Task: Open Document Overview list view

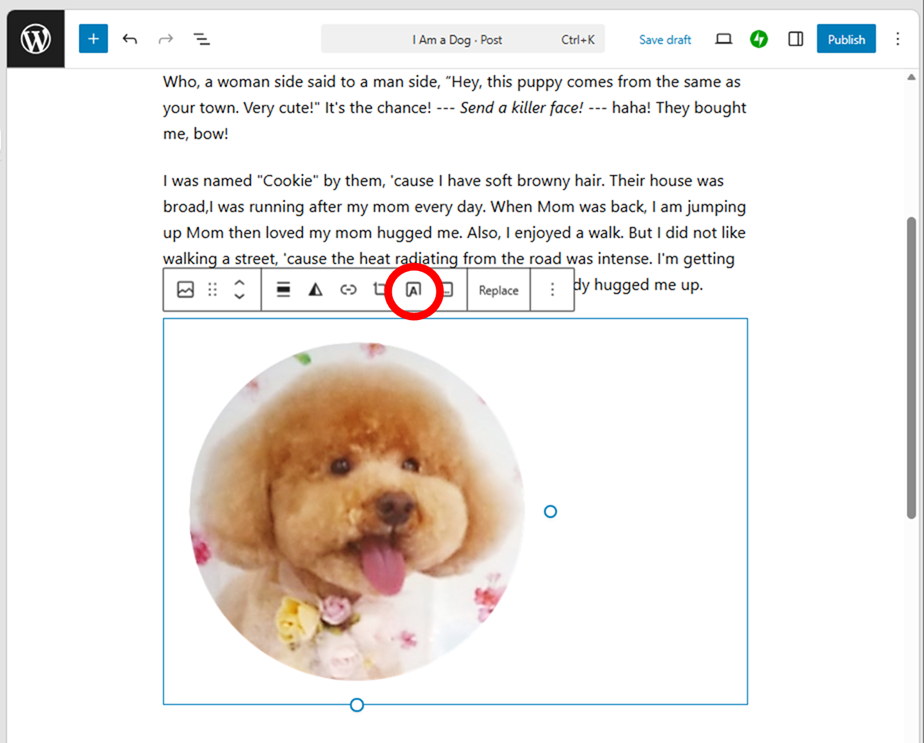Action: pos(202,39)
